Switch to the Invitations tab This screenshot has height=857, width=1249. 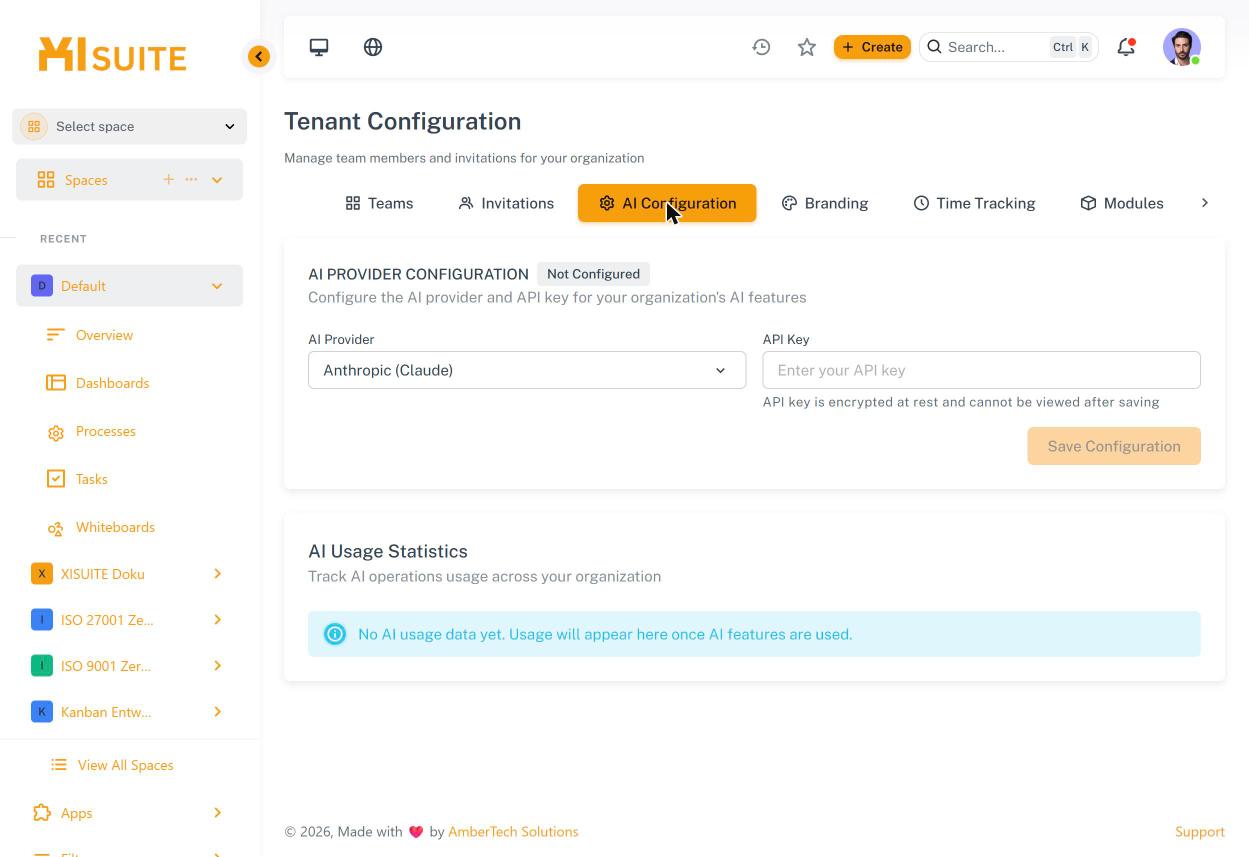click(506, 203)
